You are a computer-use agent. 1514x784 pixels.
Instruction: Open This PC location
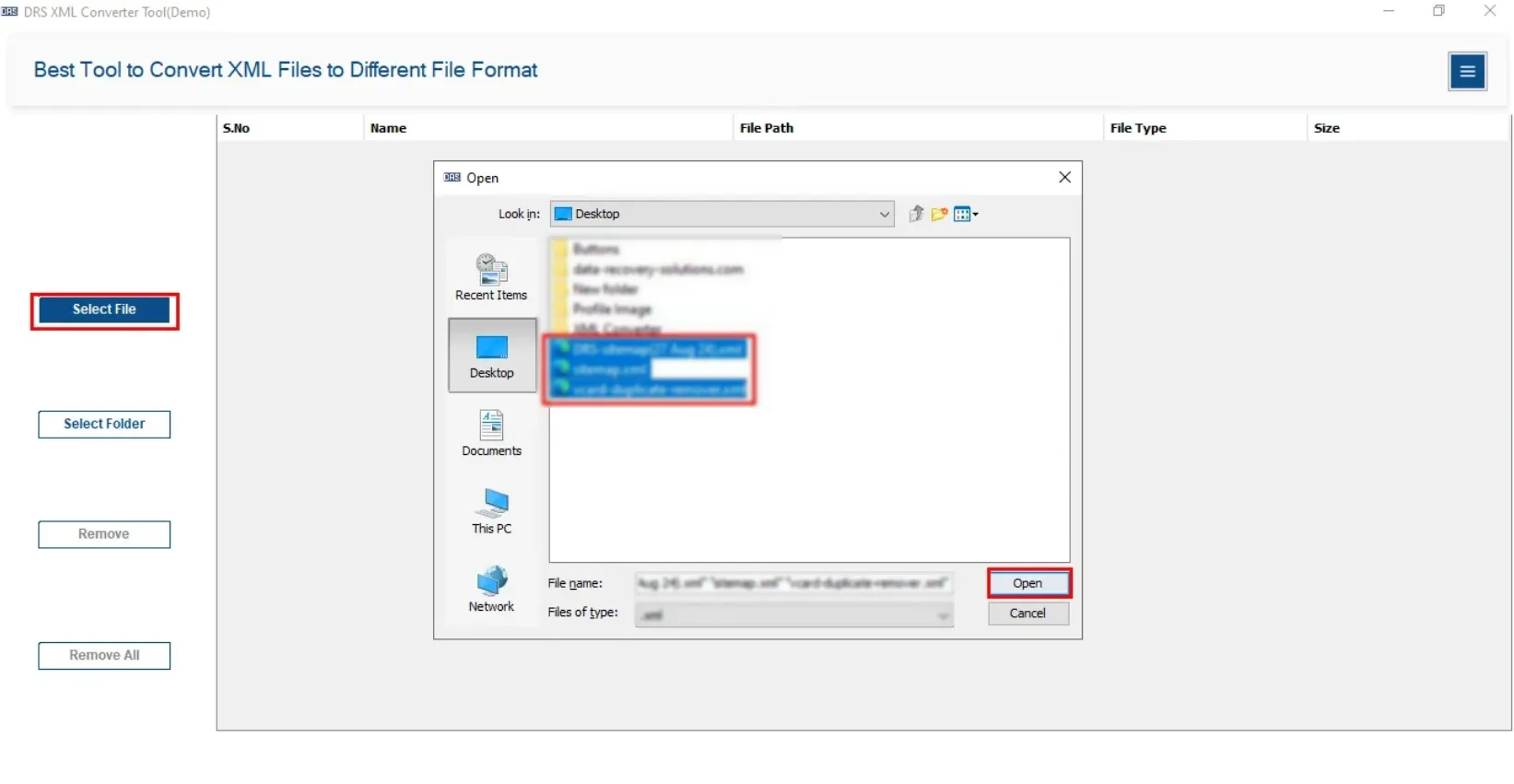point(491,511)
